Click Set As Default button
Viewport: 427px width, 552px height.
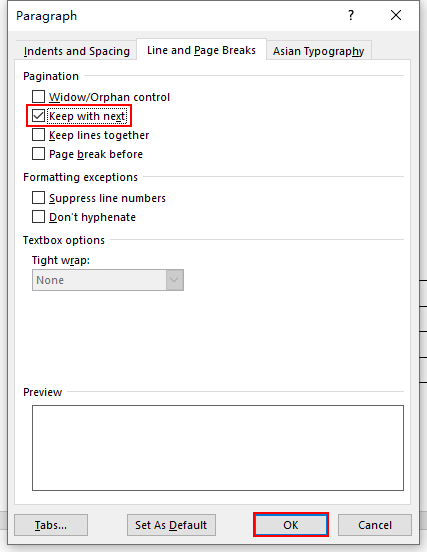tap(171, 525)
